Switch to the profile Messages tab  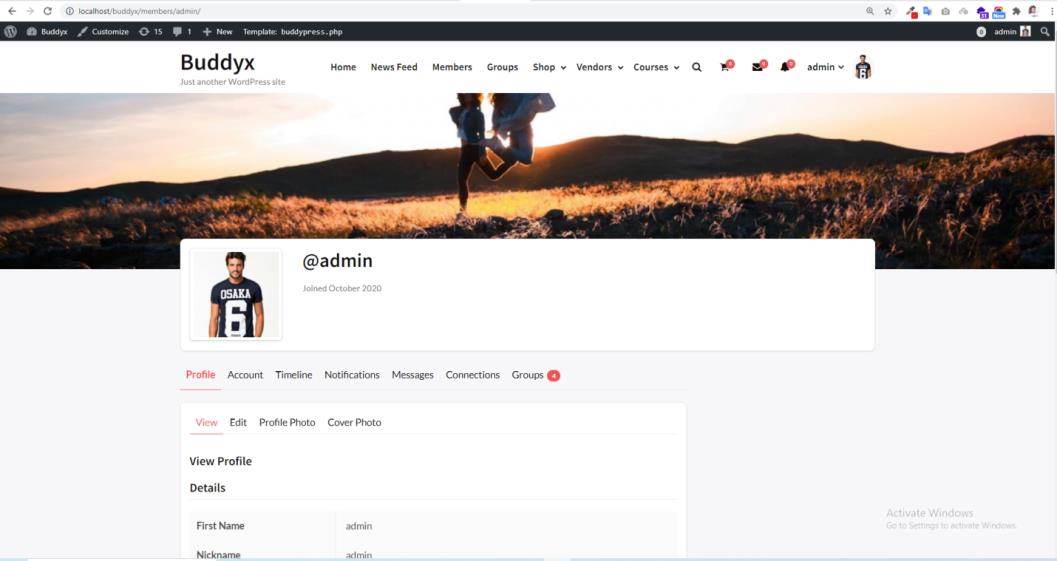pos(413,375)
